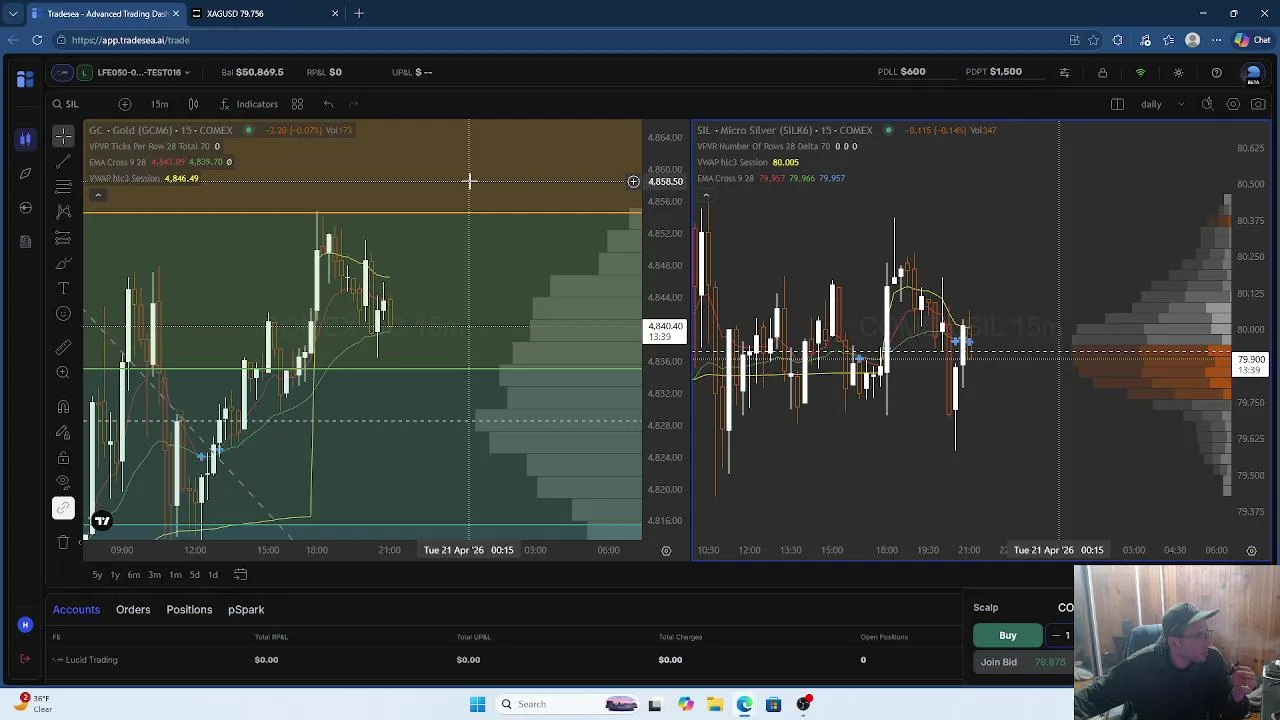Viewport: 1280px width, 720px height.
Task: Open the quick search lightbulb icon
Action: [1208, 104]
